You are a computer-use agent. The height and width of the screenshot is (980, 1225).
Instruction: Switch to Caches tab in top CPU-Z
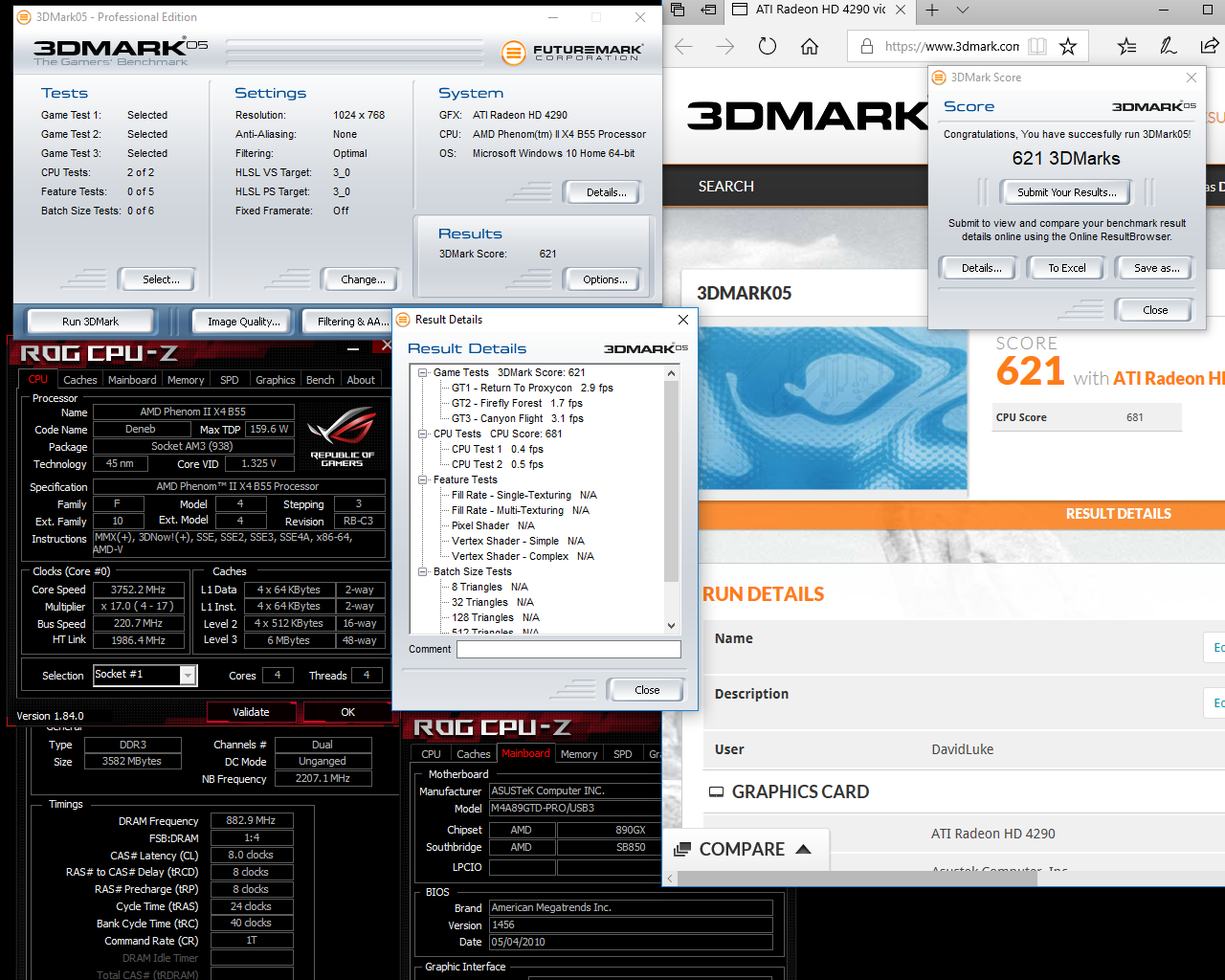[x=80, y=380]
